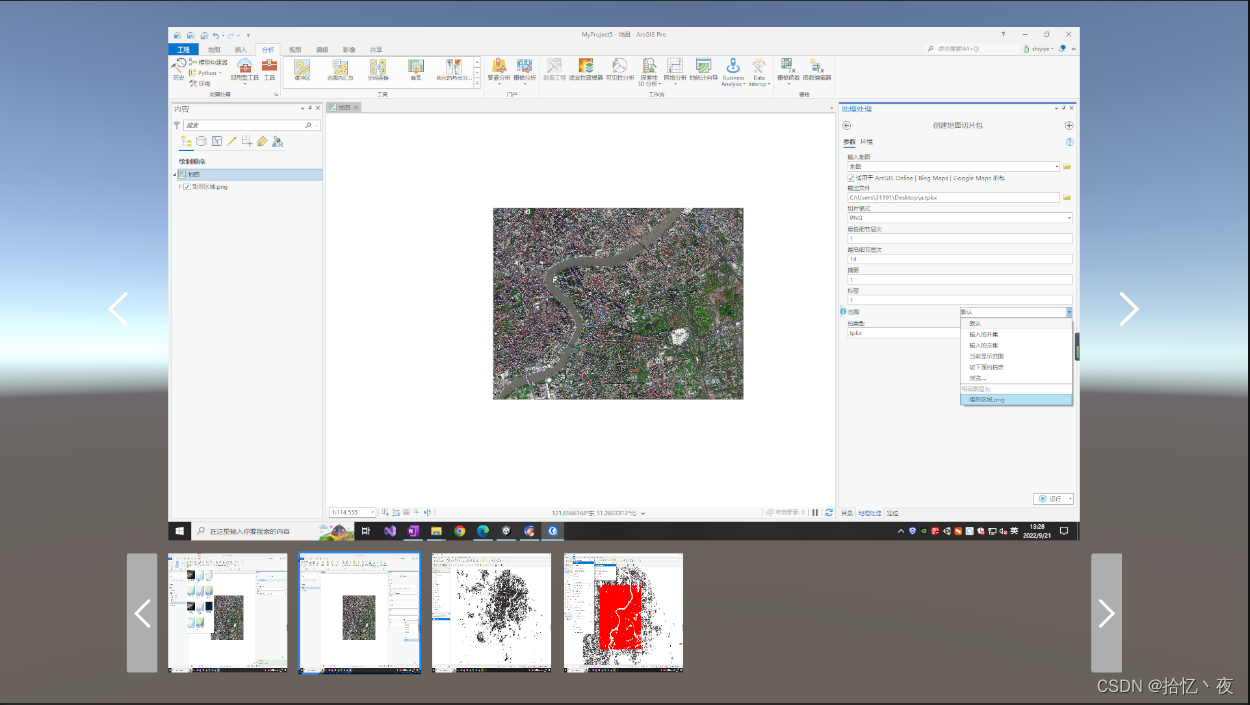Image resolution: width=1250 pixels, height=705 pixels.
Task: Click the output file path field
Action: pos(954,197)
